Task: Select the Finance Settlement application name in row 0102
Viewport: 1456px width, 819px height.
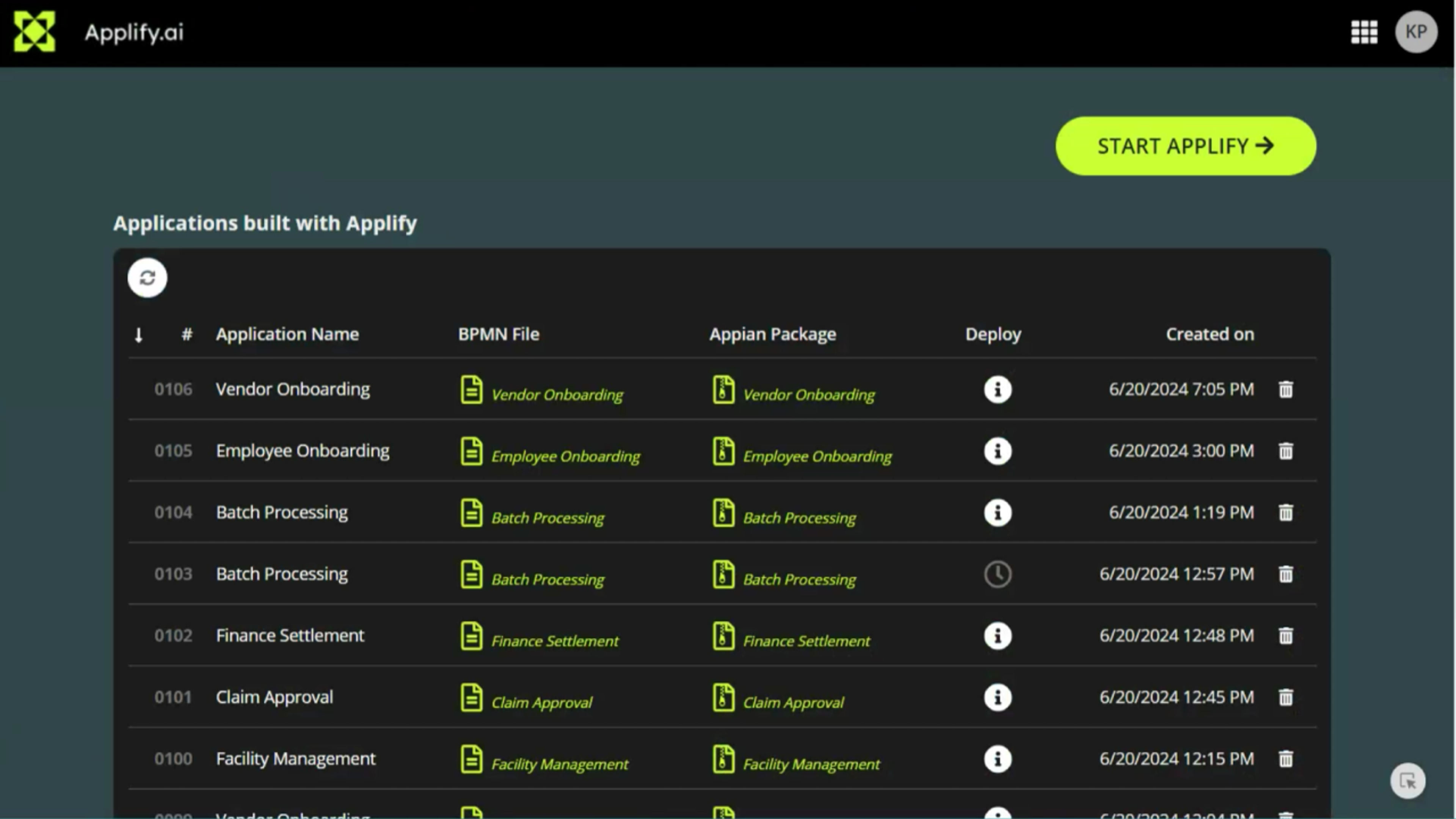Action: point(290,635)
